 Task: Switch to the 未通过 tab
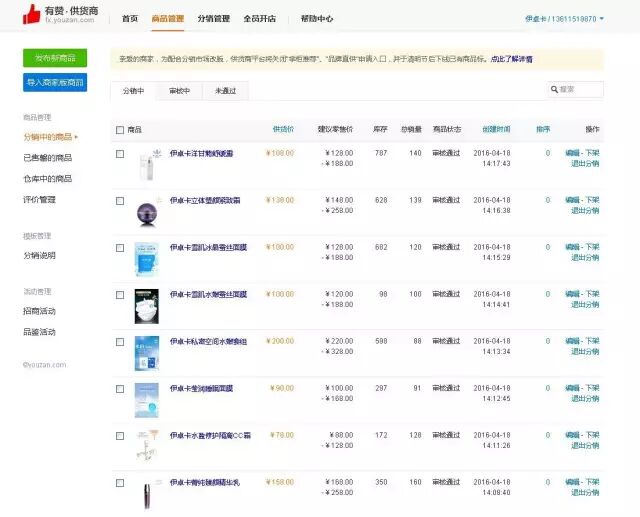(x=226, y=91)
